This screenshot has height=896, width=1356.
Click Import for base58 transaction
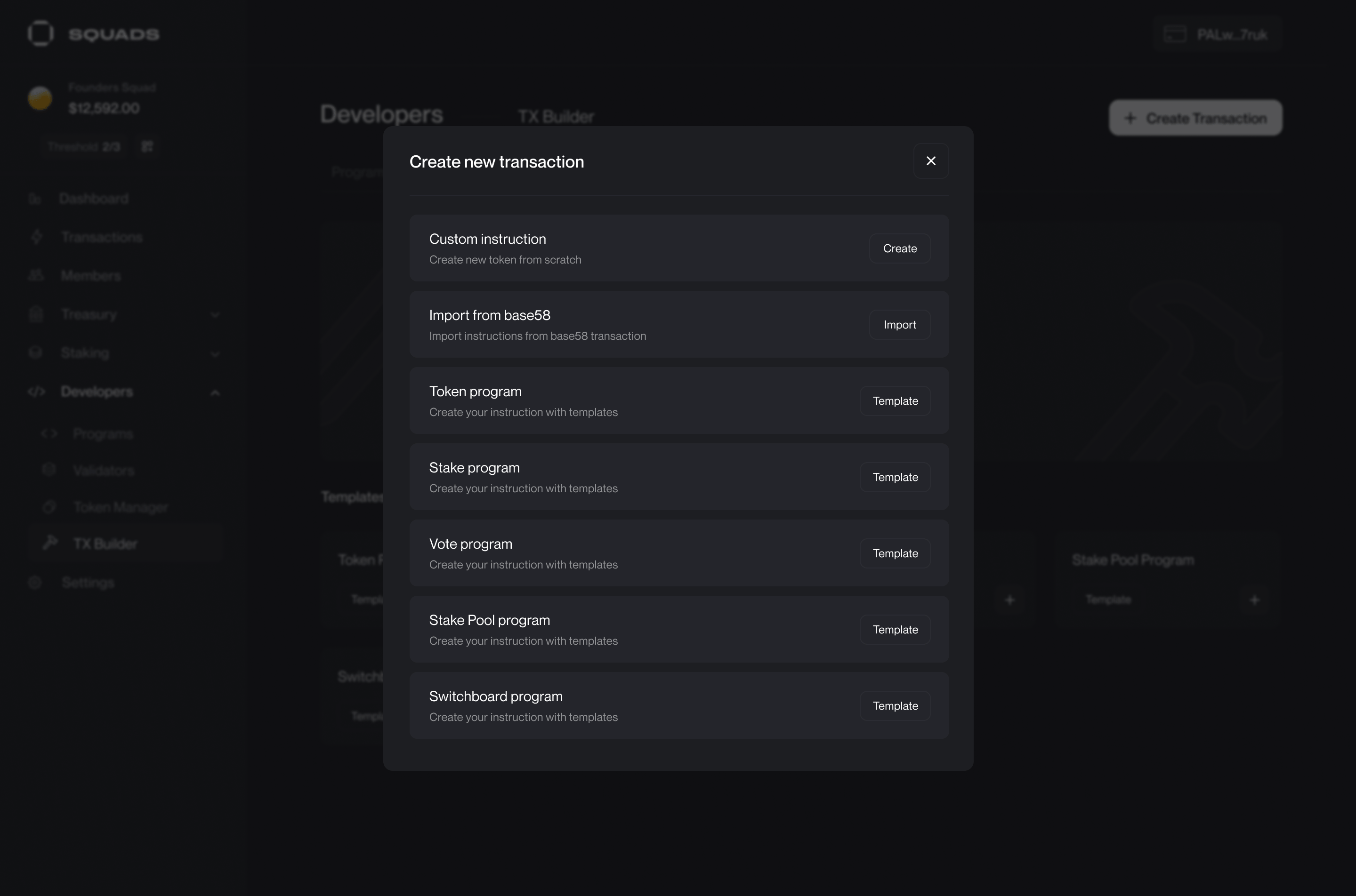900,325
